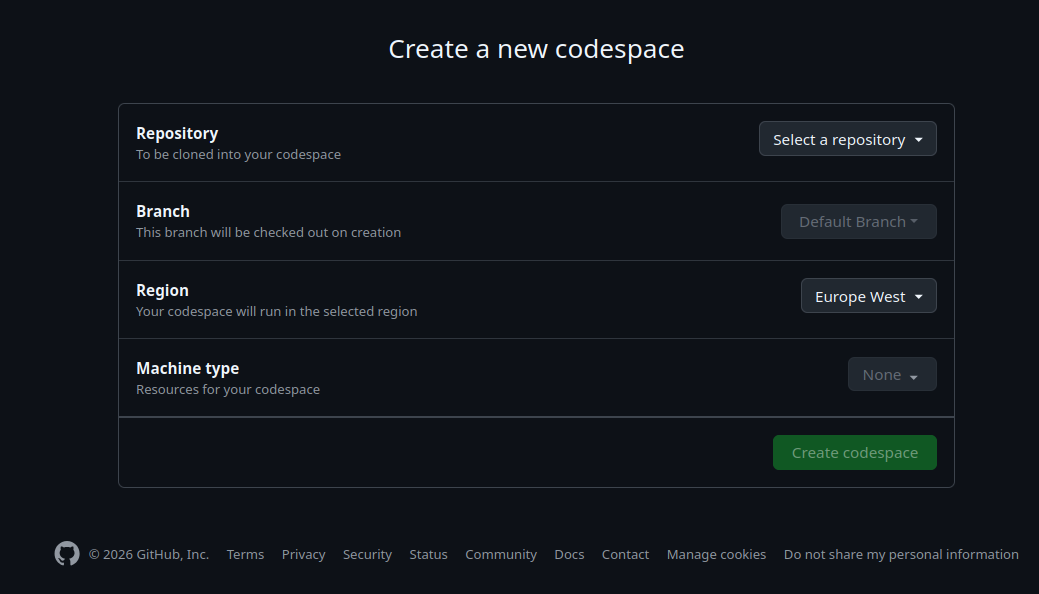Image resolution: width=1039 pixels, height=594 pixels.
Task: Click the Contact footer link
Action: pyautogui.click(x=625, y=555)
